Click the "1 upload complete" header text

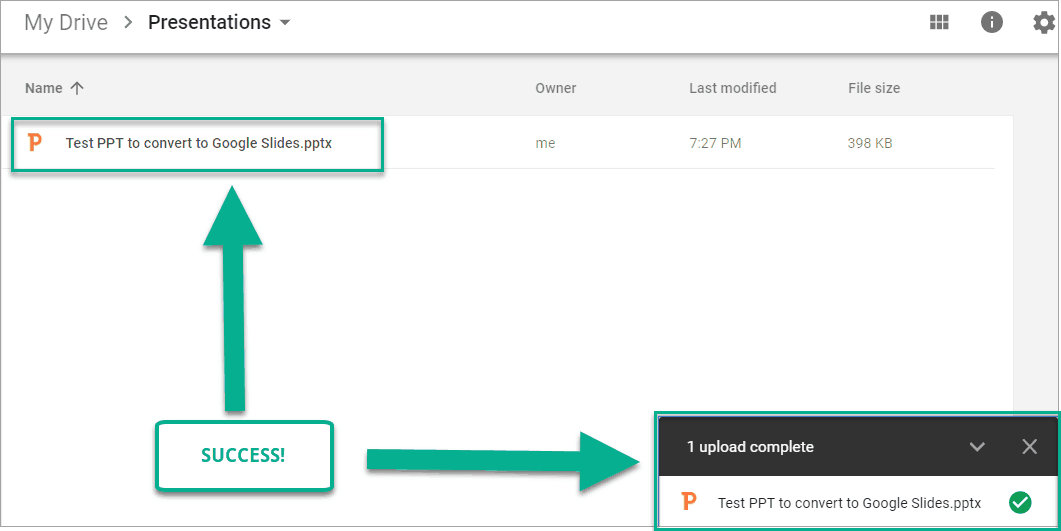[x=750, y=447]
